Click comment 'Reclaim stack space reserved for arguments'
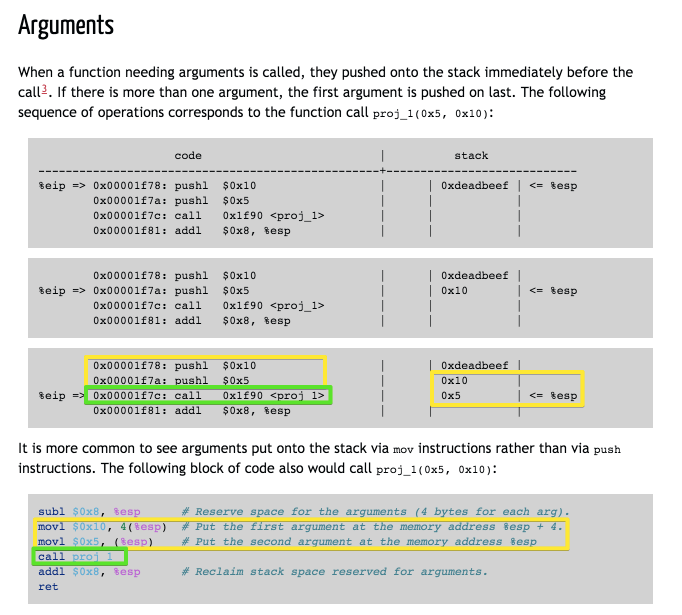Screen dimensions: 682x615 click(x=334, y=572)
